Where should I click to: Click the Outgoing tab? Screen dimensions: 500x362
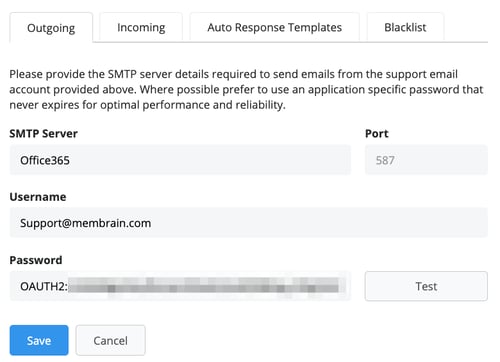point(51,28)
